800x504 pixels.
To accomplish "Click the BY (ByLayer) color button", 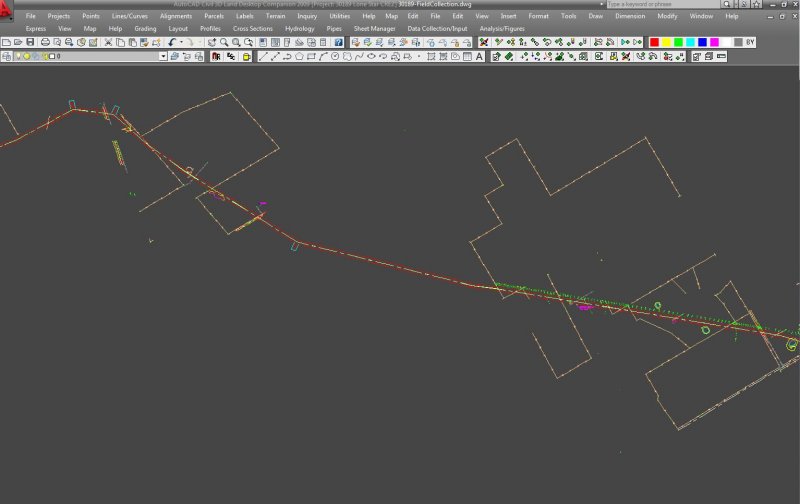I will (750, 42).
